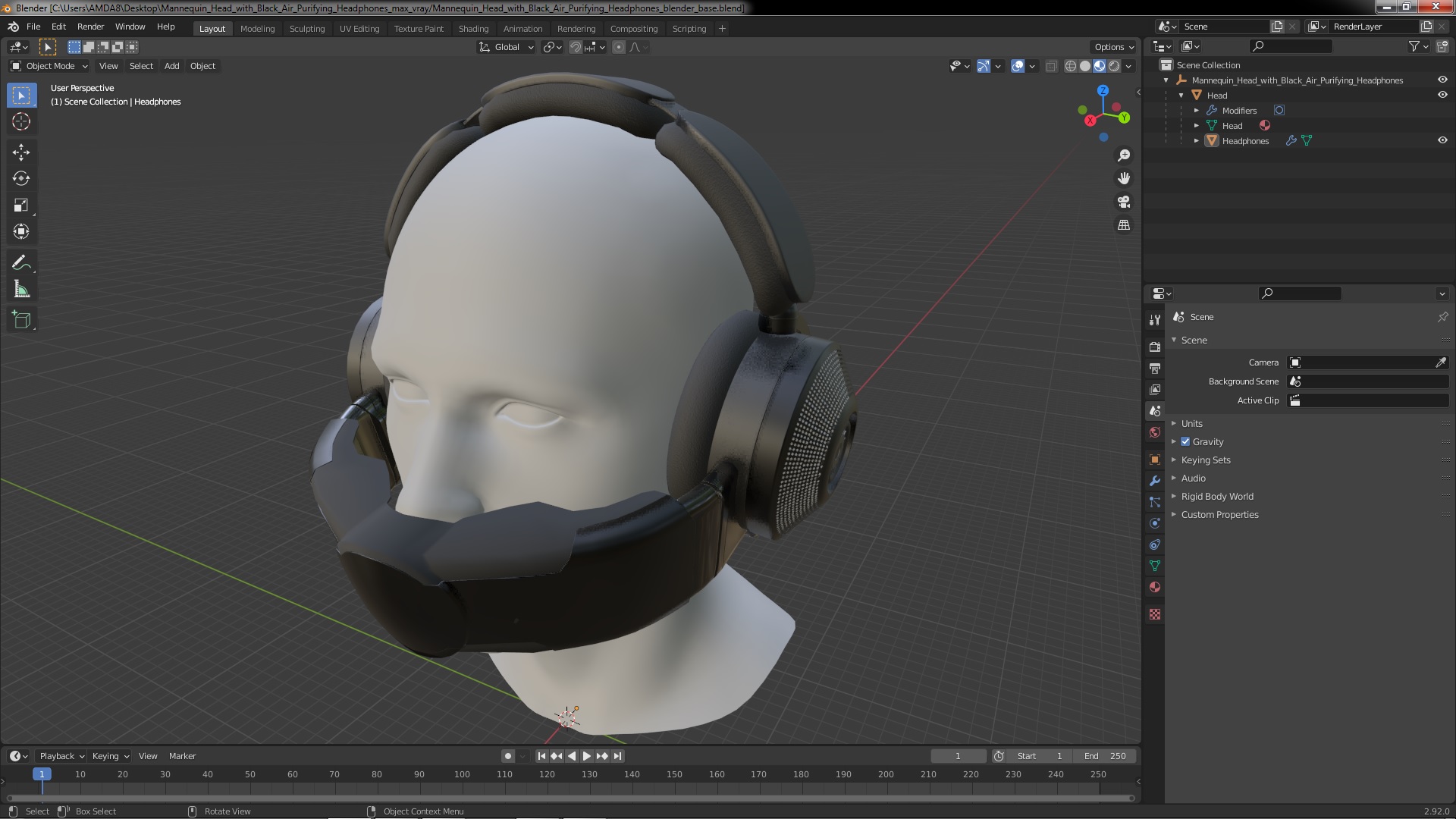Viewport: 1456px width, 819px height.
Task: Select the Rotate tool
Action: [21, 179]
